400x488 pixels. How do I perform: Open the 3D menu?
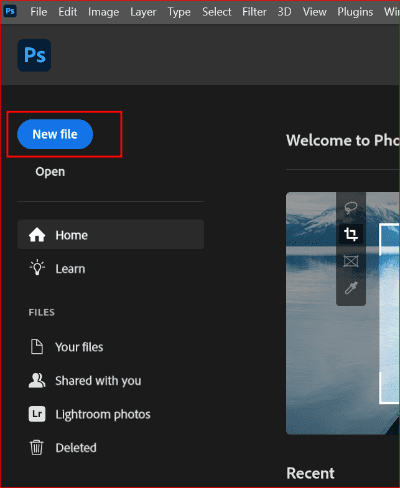[x=284, y=12]
